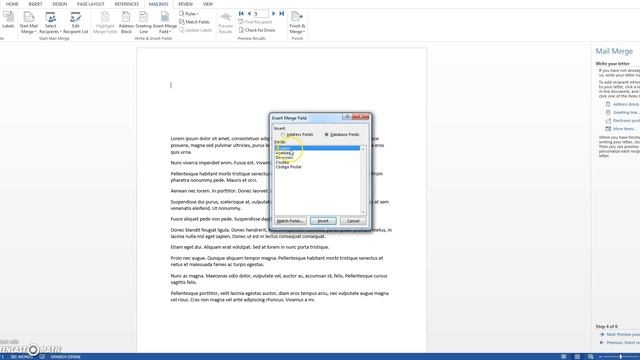Image resolution: width=640 pixels, height=360 pixels.
Task: Open the Select Recipients dropdown
Action: pos(50,22)
